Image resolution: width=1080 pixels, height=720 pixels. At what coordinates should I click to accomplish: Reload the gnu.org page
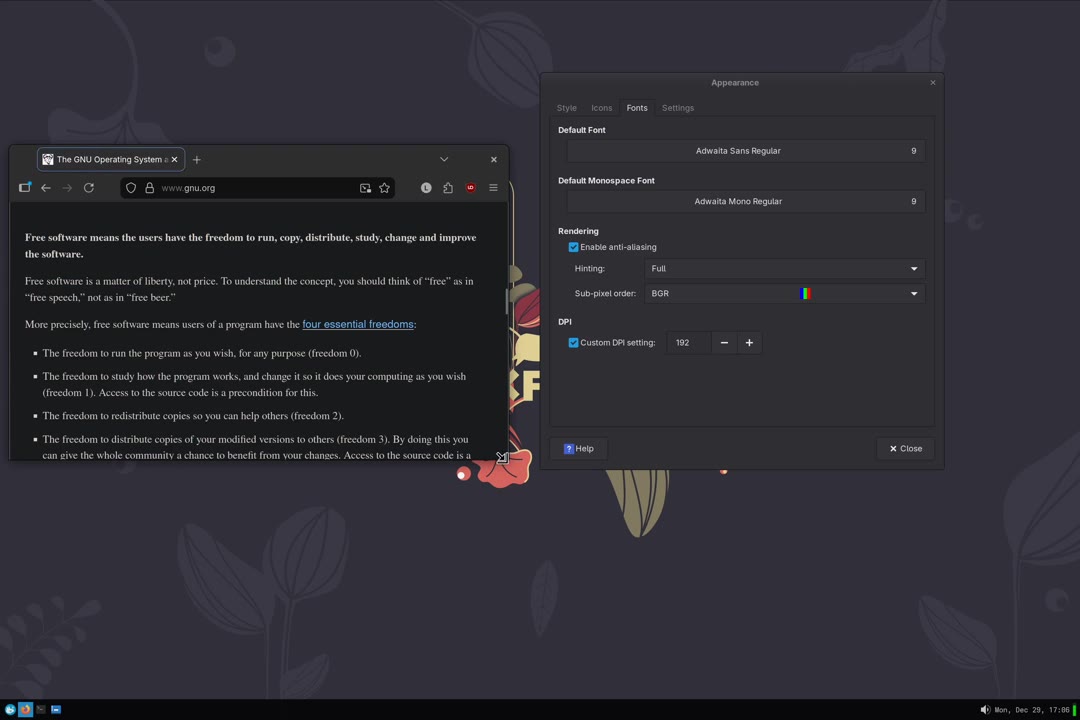(x=89, y=187)
